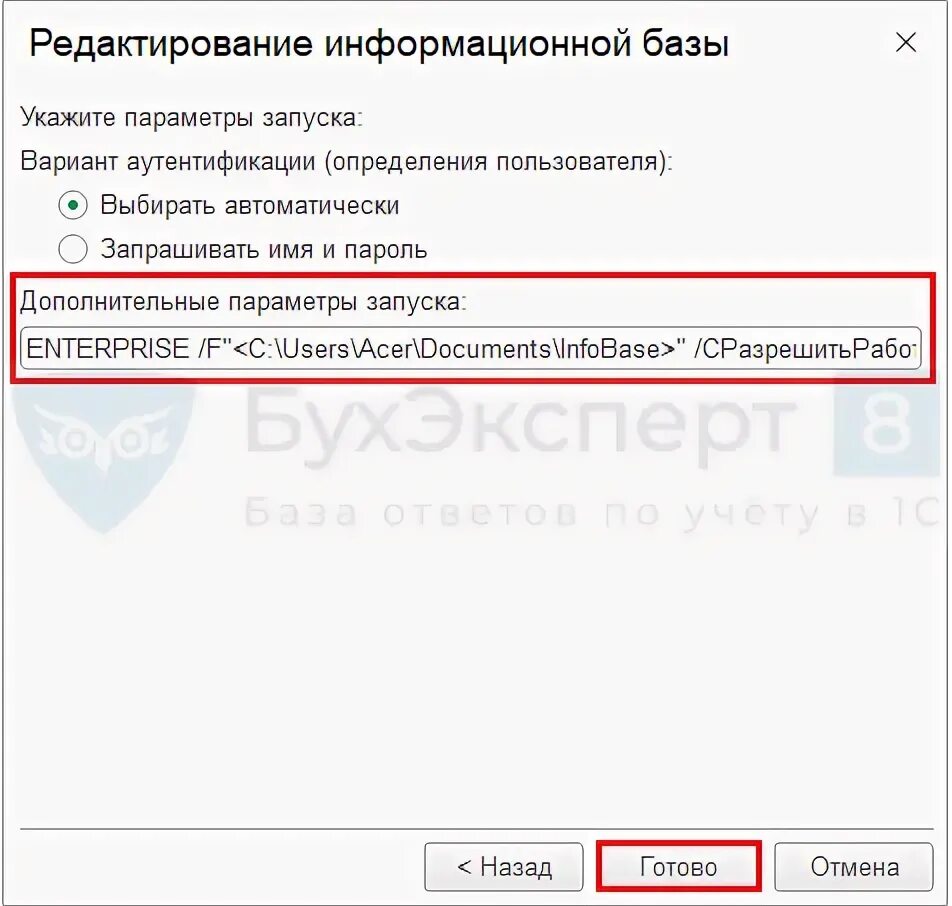Click the Укажите параметры запуска heading
The height and width of the screenshot is (906, 952).
(191, 117)
